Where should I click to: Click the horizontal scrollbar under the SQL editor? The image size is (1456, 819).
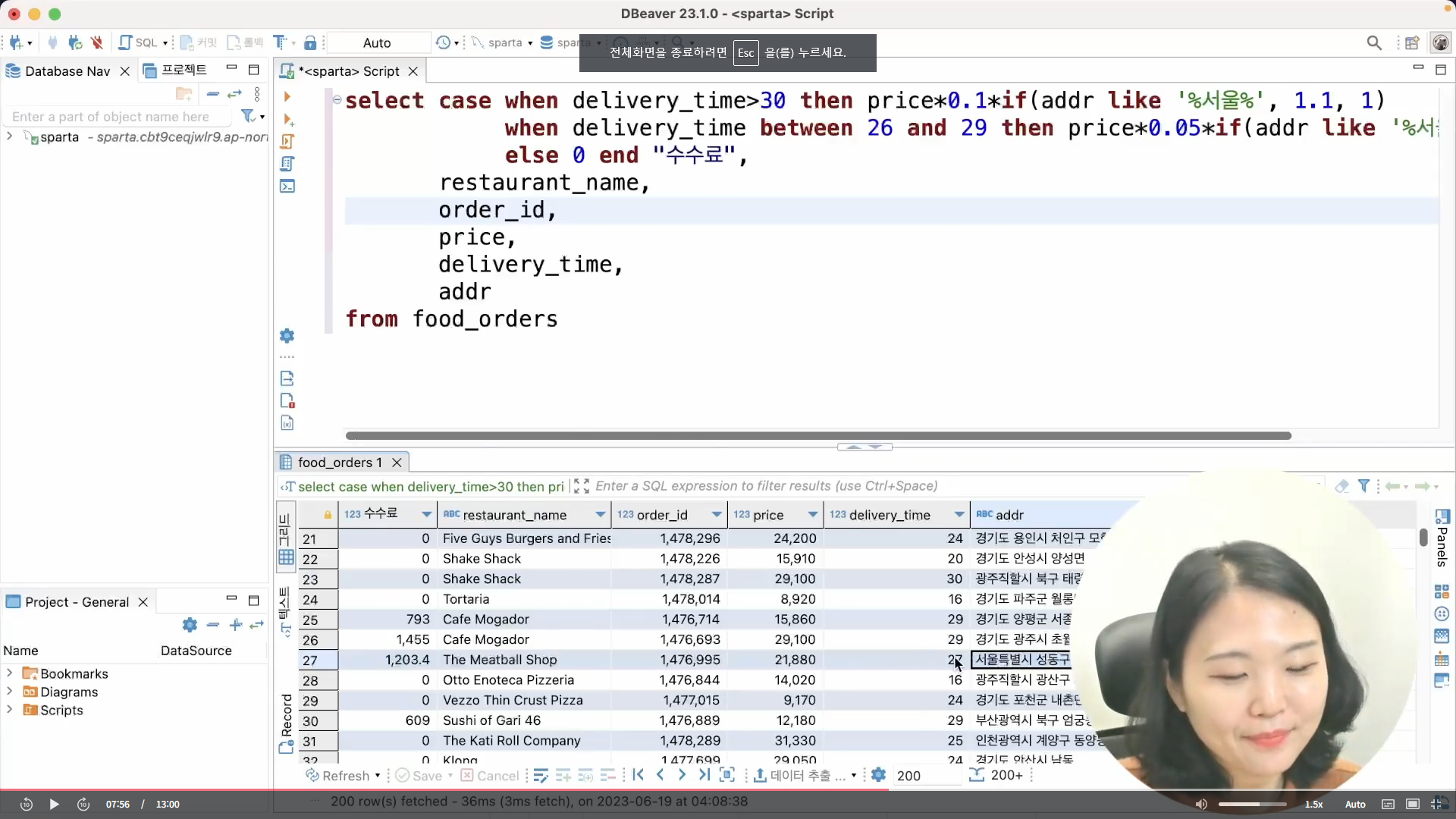818,435
